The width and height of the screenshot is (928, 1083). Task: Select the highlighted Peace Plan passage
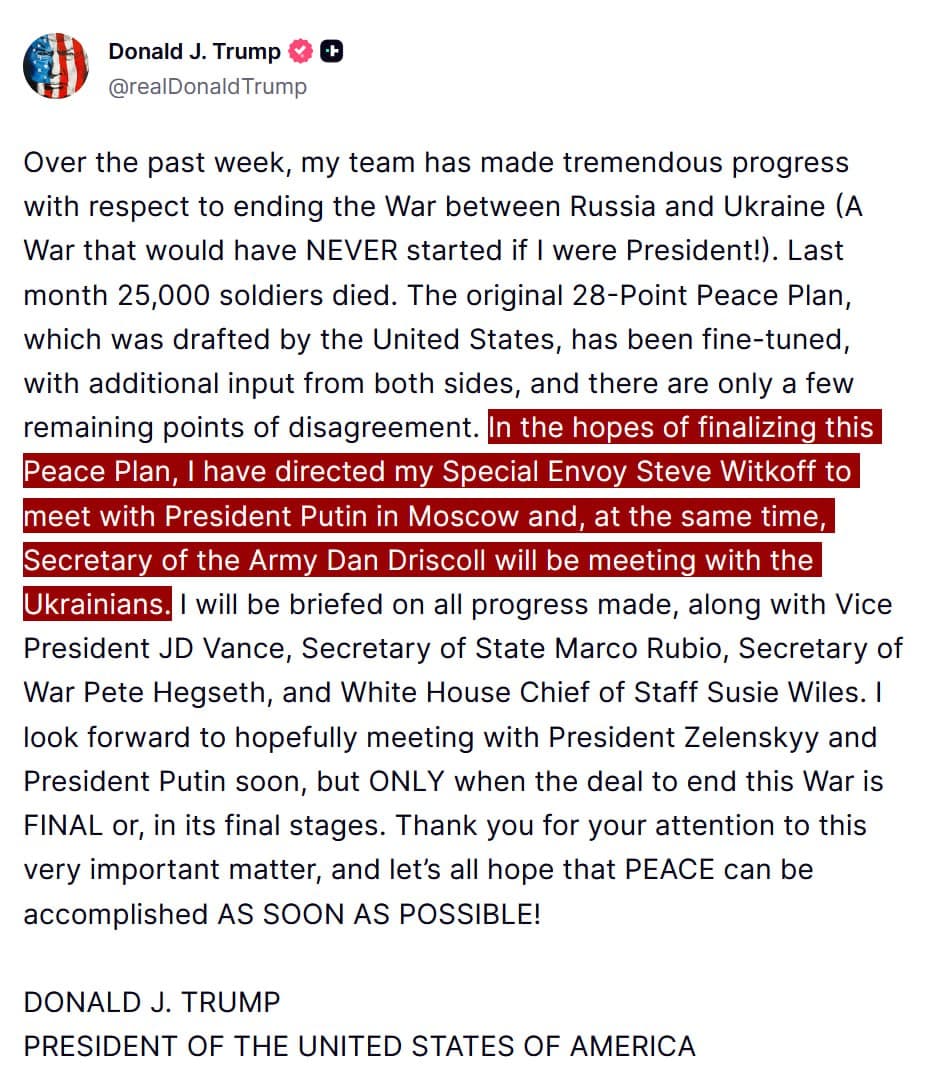click(450, 516)
